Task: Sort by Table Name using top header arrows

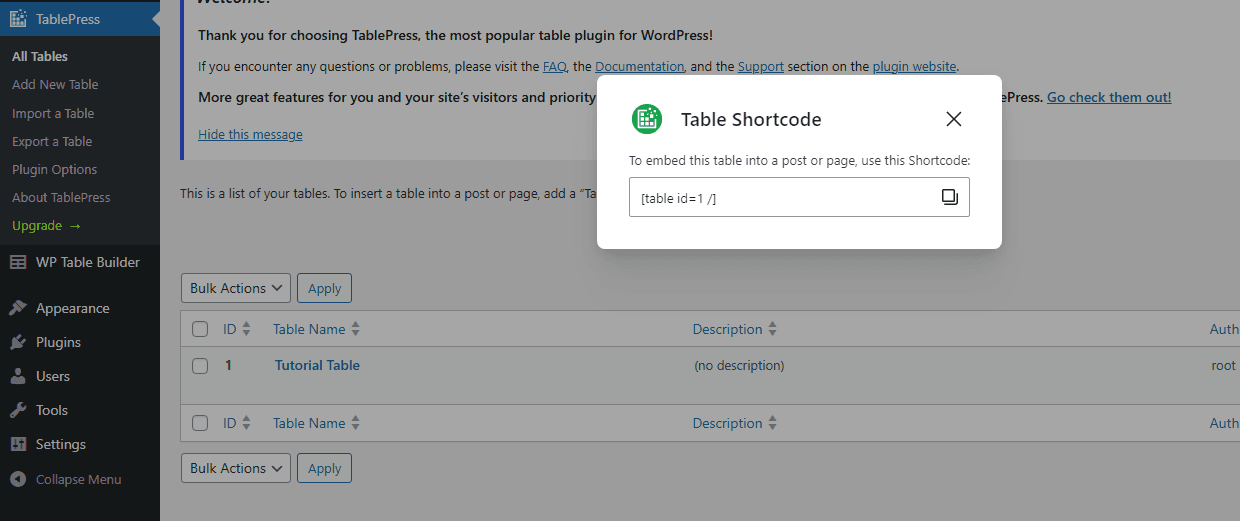Action: point(356,329)
